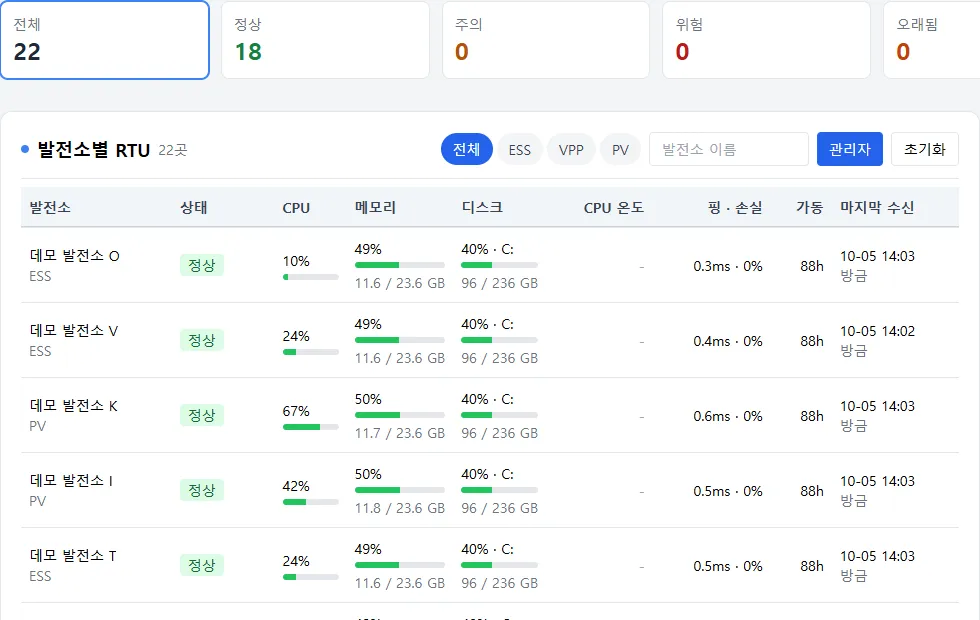
Task: Click 0.3ms · 0% ping value
Action: pyautogui.click(x=728, y=266)
